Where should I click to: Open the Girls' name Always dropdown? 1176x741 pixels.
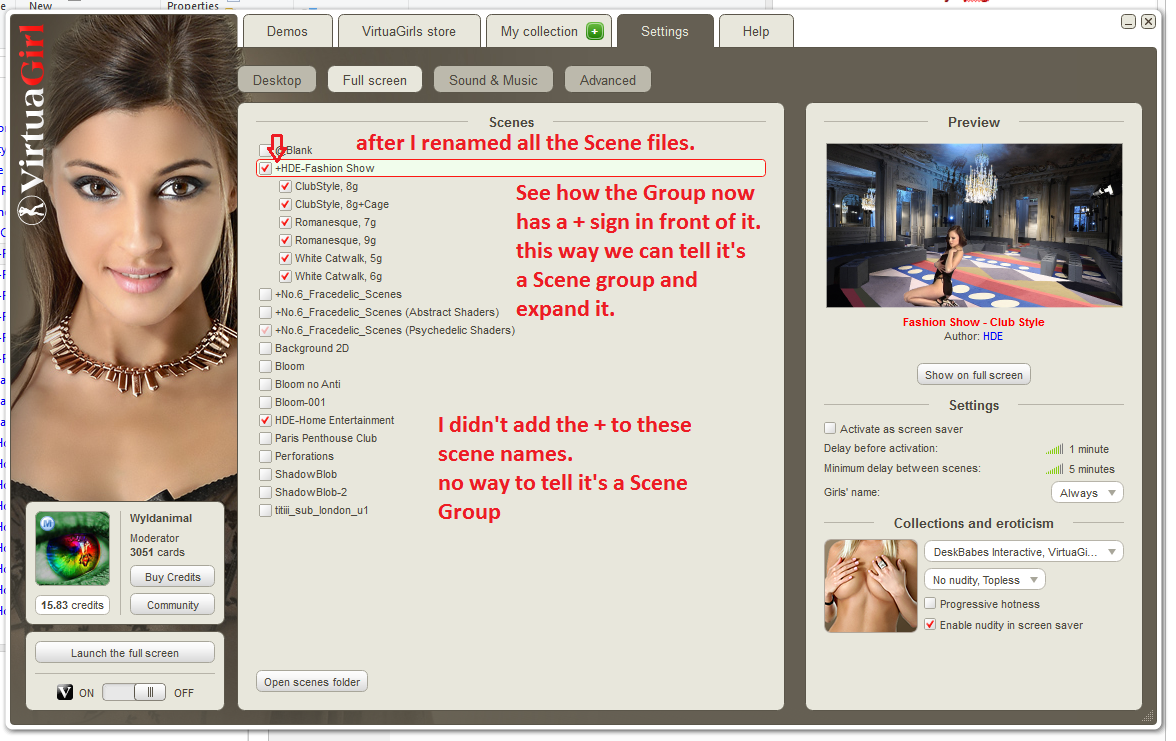(x=1088, y=493)
